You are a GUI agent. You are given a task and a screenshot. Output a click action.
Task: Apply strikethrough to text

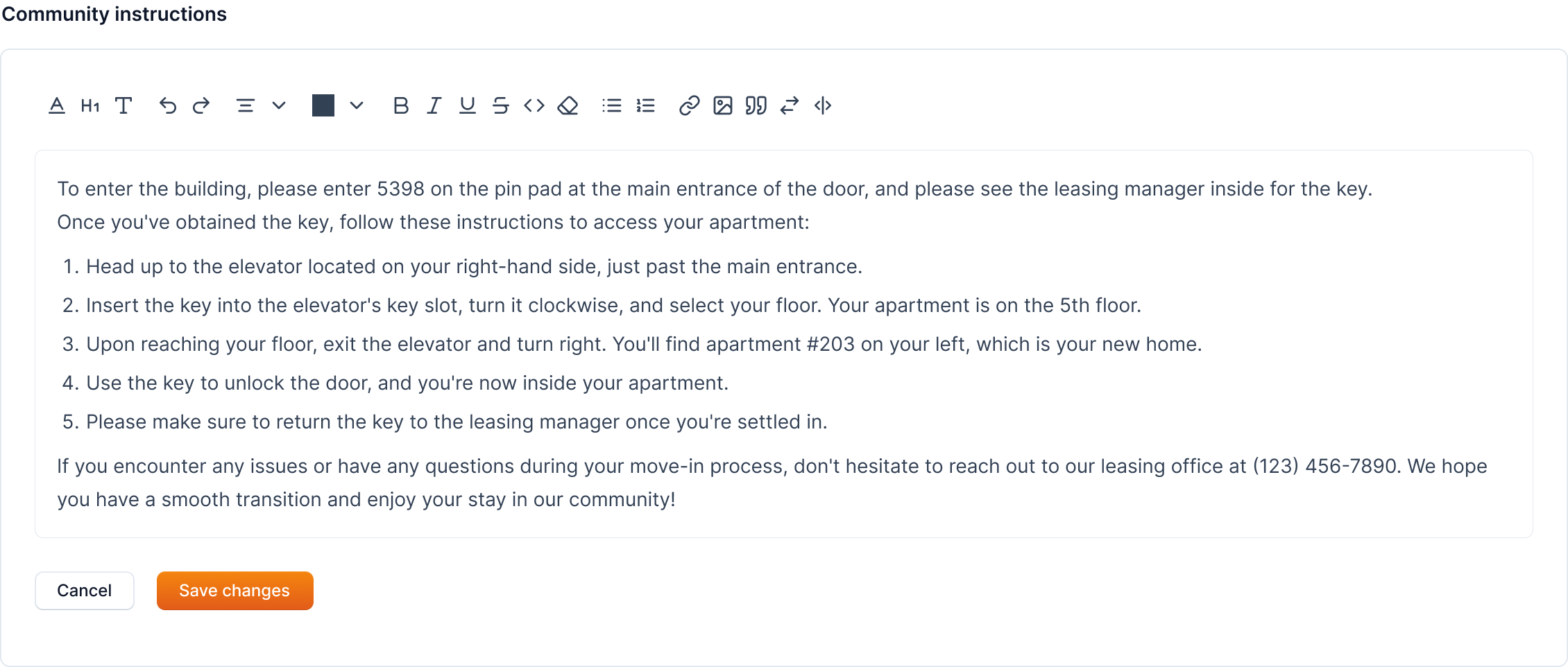coord(501,106)
